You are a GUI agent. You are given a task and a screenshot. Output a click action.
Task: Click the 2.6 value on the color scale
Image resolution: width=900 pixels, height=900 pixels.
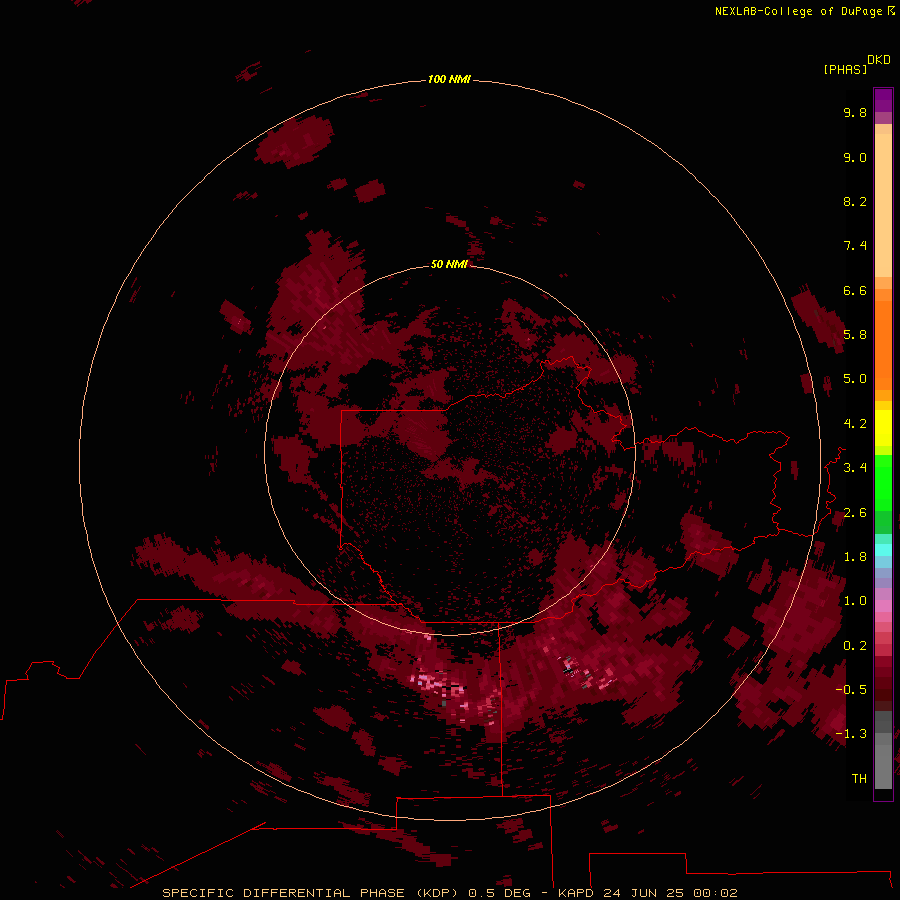click(x=855, y=513)
